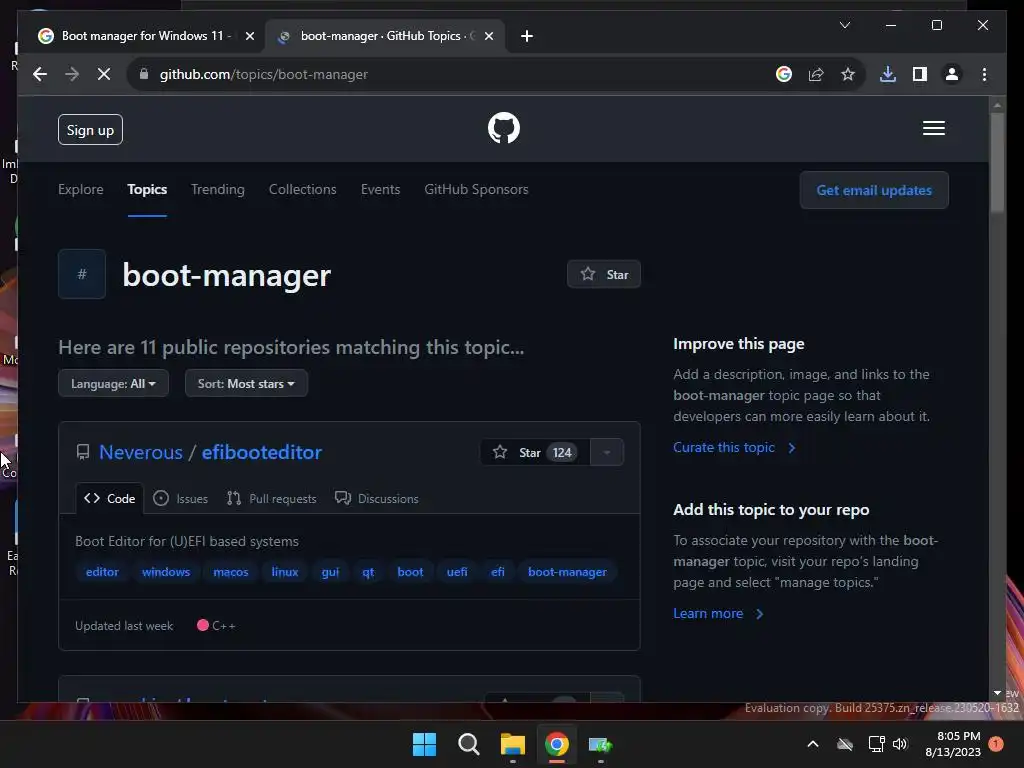Close the Boot manager for Windows 11 tab
1024x768 pixels.
tap(249, 36)
